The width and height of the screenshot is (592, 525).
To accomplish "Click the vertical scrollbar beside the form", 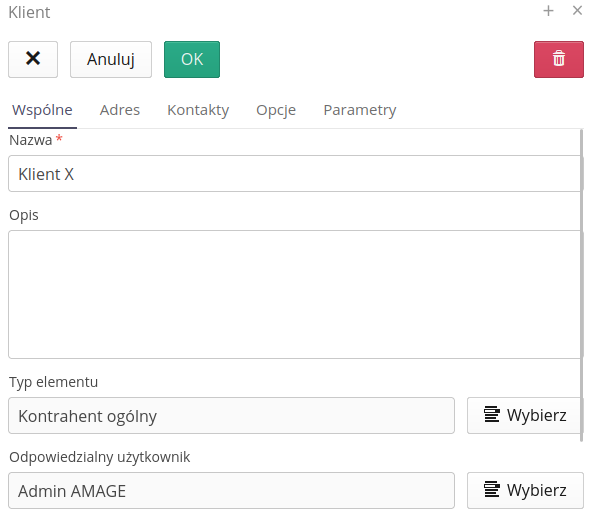I will (x=582, y=285).
